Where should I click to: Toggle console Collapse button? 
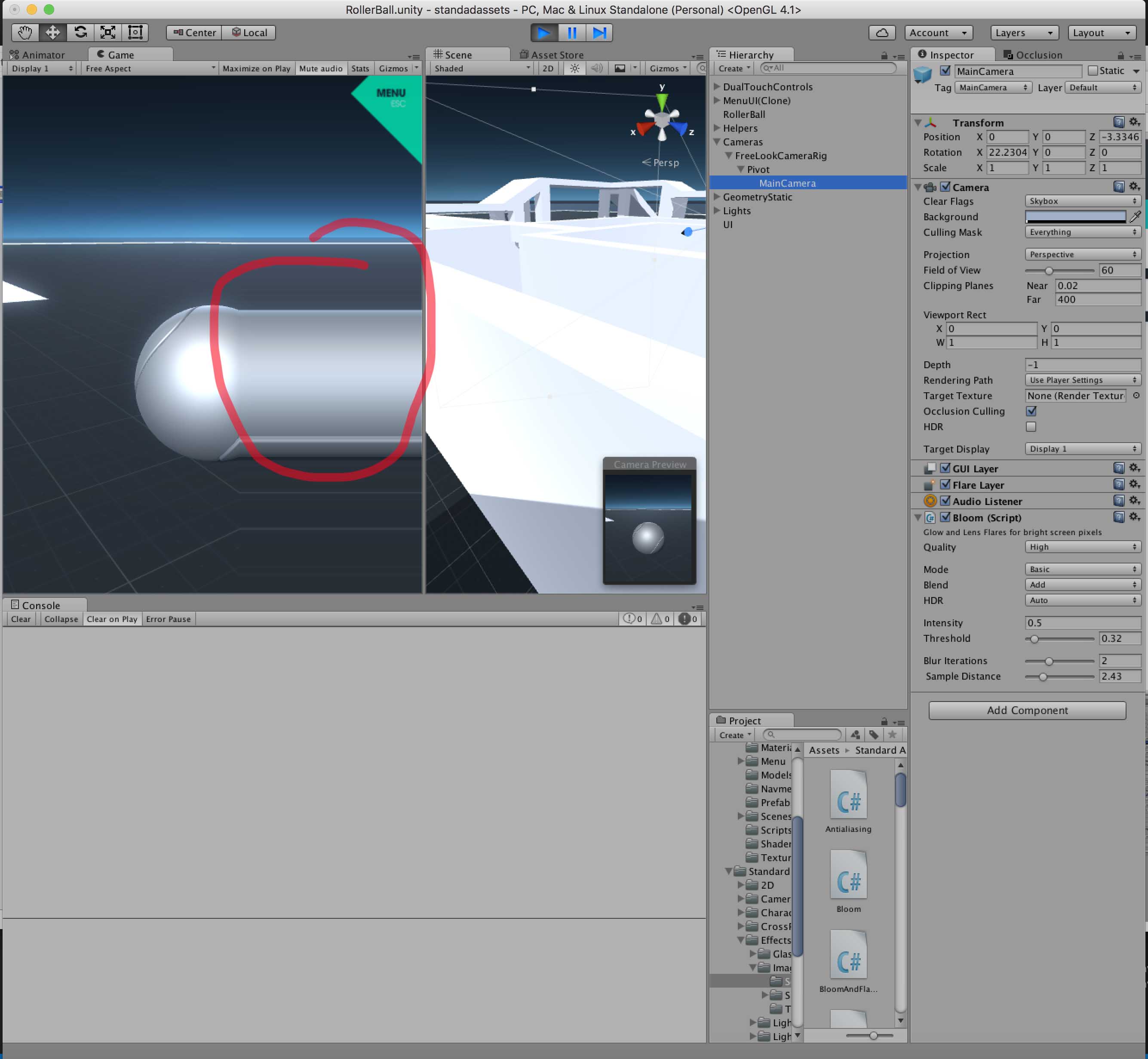click(61, 619)
